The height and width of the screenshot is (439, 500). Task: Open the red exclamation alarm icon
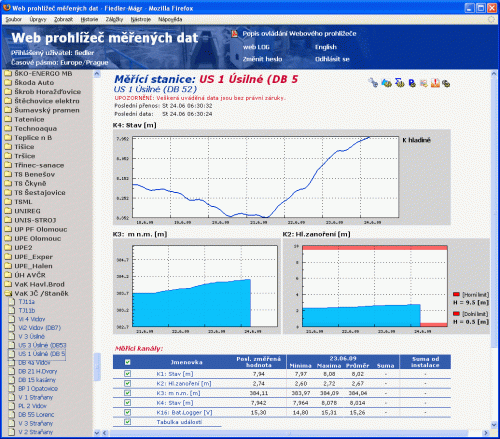435,83
